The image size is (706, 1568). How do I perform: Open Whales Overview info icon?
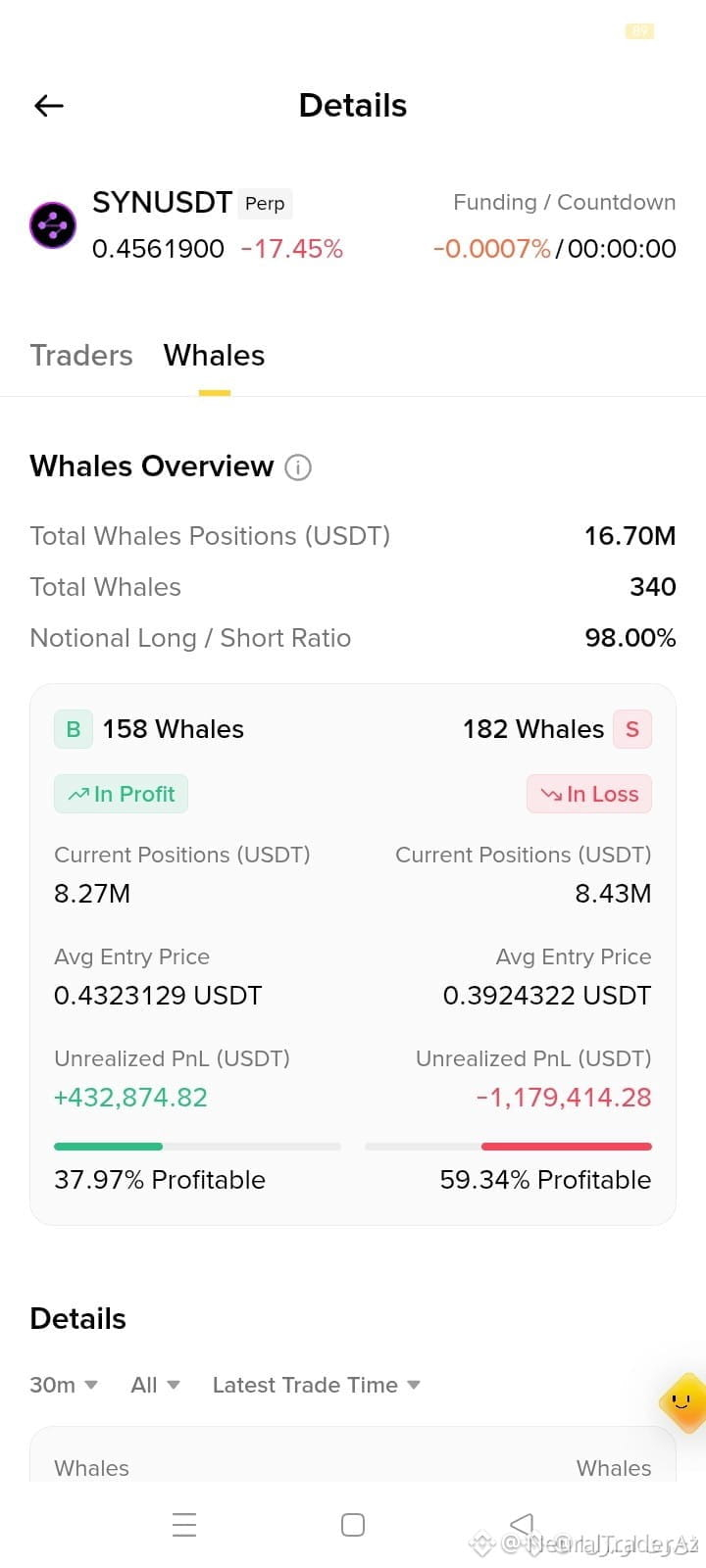pos(298,467)
